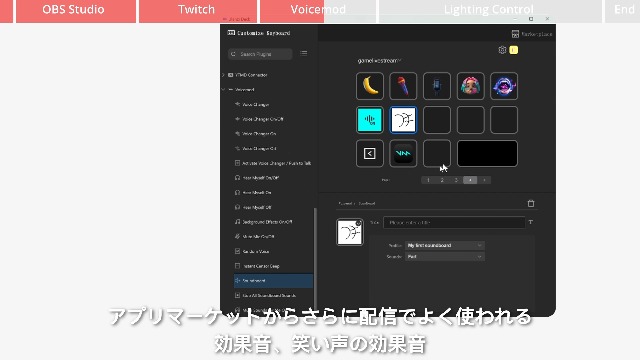This screenshot has height=360, width=640.
Task: Open deck settings gear icon
Action: tap(502, 50)
